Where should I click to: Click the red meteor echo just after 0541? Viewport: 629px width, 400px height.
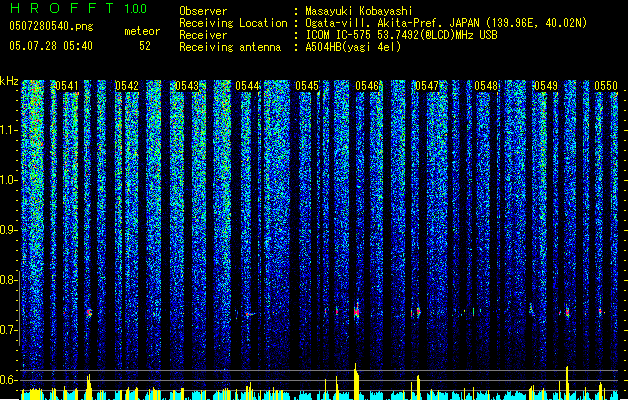tap(89, 312)
